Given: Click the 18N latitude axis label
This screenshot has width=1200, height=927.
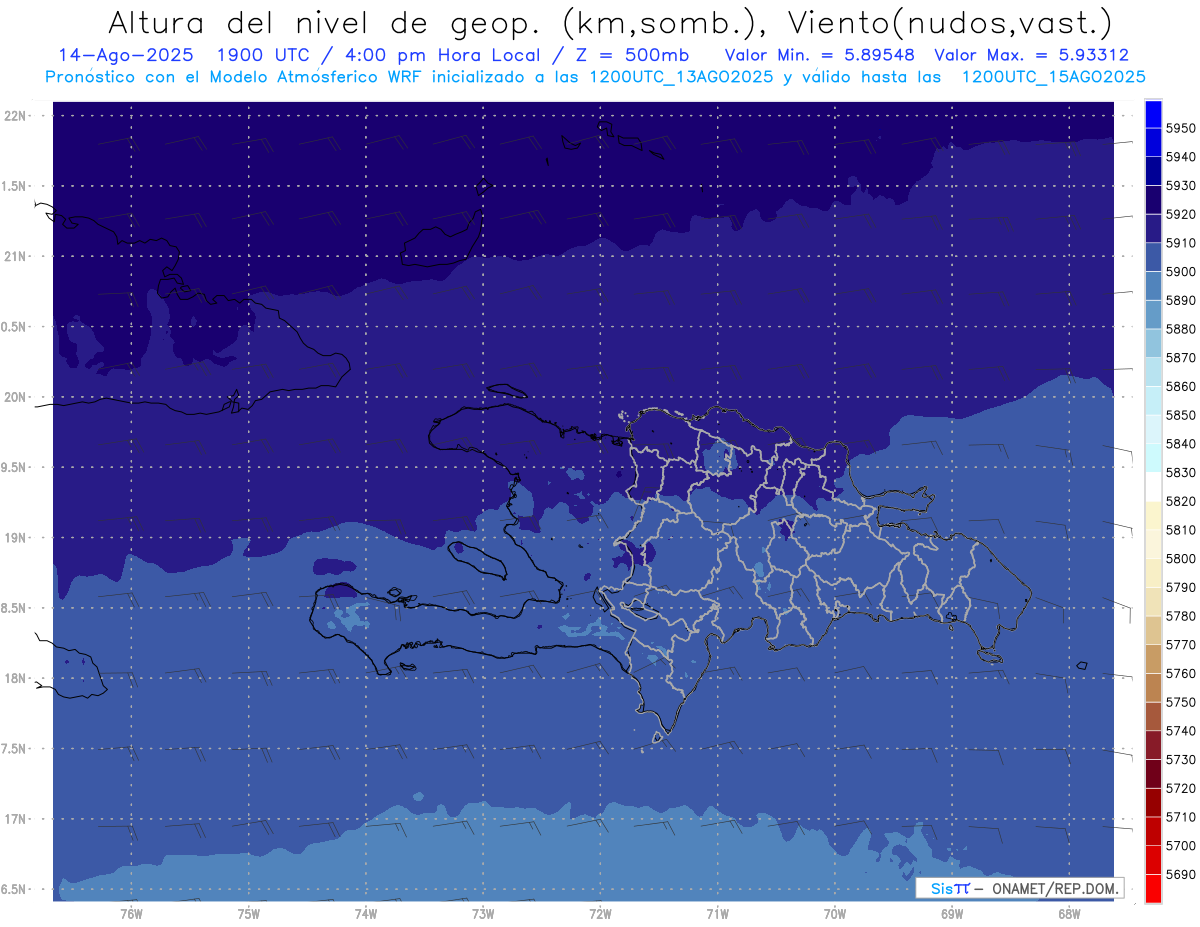Looking at the screenshot, I should coord(15,678).
